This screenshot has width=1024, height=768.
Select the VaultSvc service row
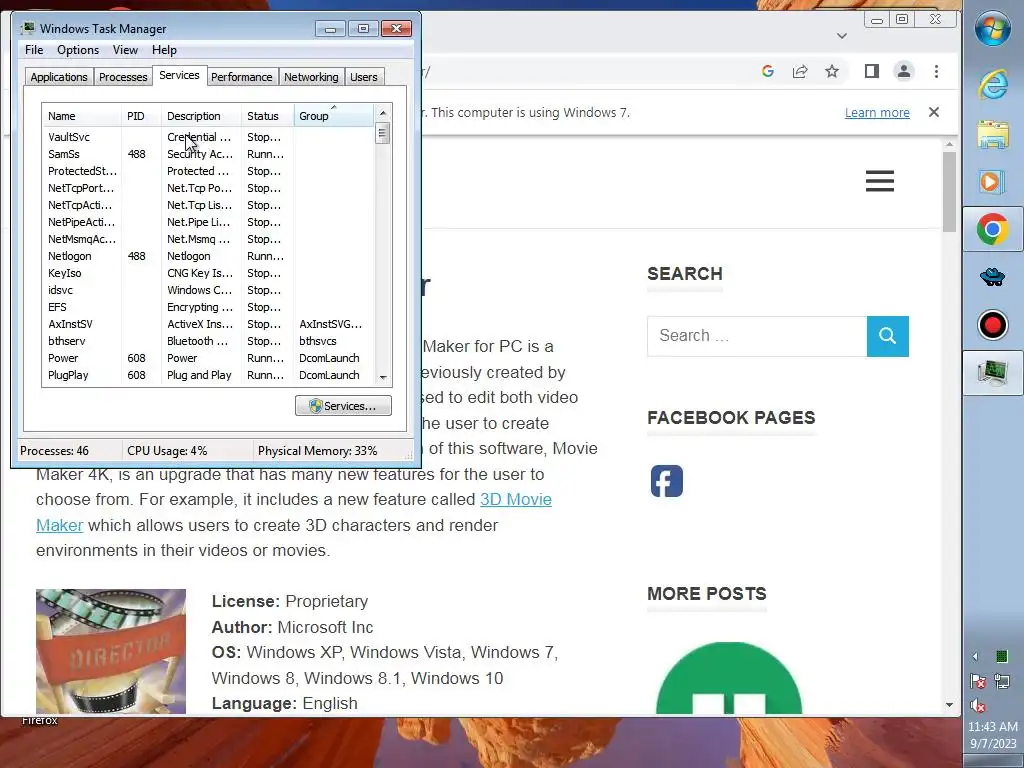coord(208,137)
